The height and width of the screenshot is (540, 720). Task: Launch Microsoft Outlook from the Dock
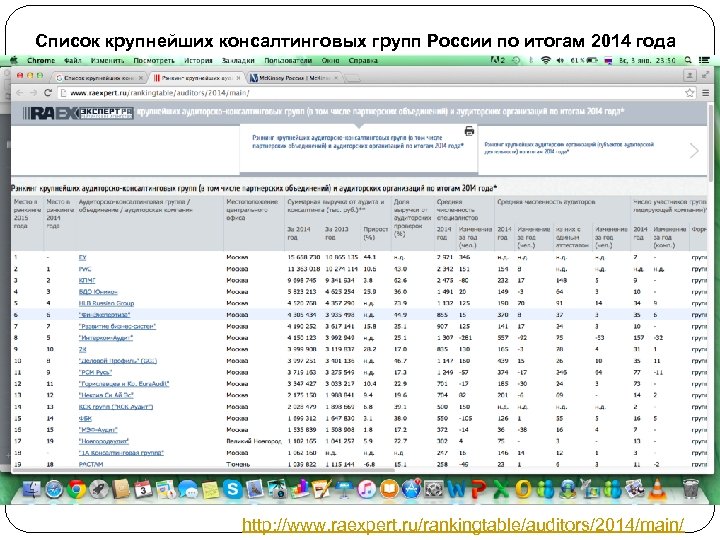(523, 489)
